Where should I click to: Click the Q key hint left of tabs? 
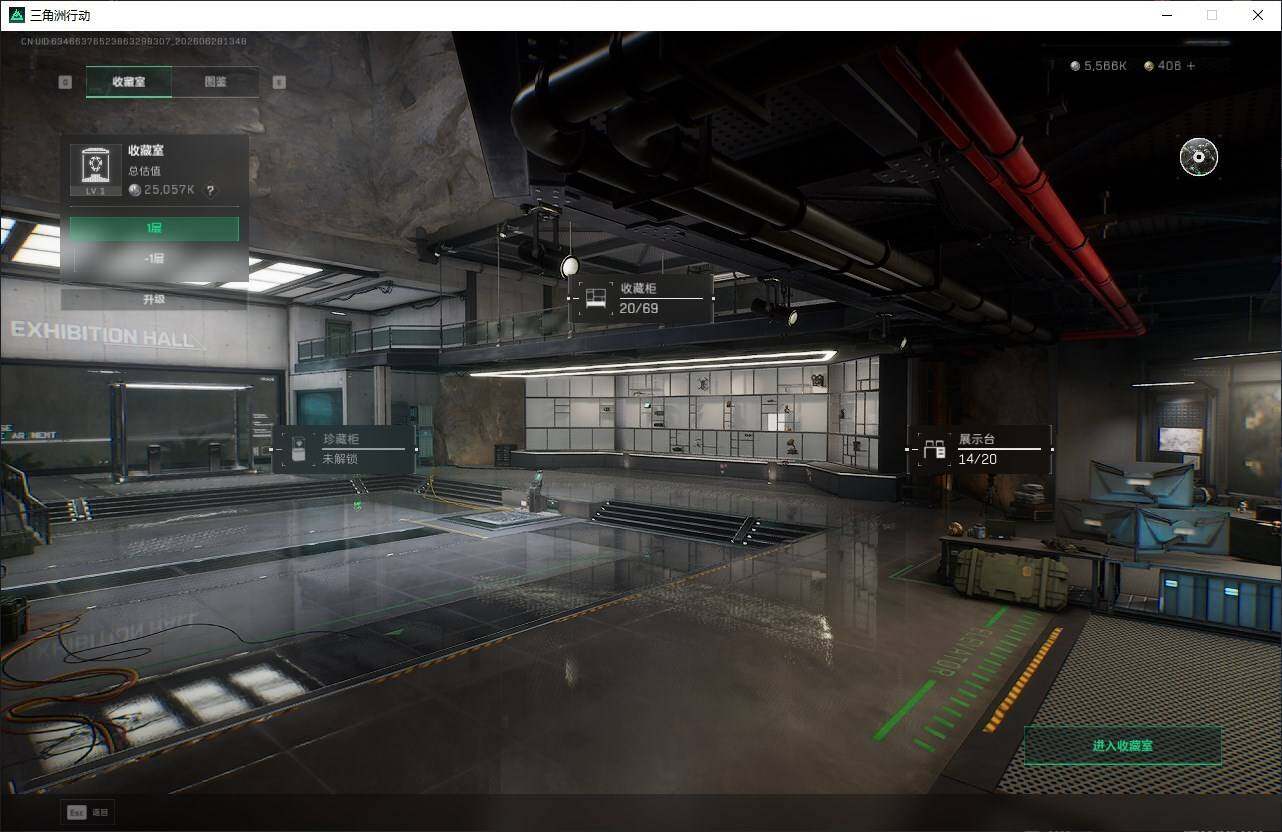65,82
